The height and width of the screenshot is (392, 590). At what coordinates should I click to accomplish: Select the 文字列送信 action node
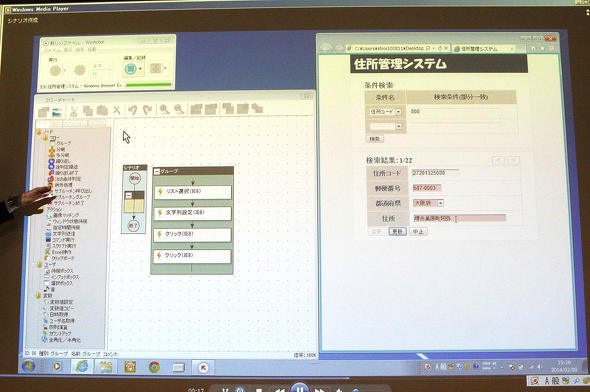(60, 234)
